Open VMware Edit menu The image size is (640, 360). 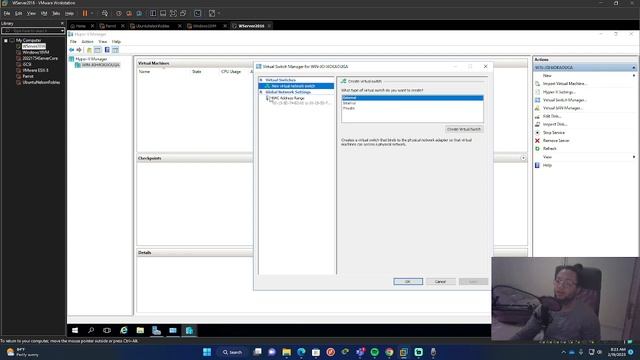[x=19, y=13]
